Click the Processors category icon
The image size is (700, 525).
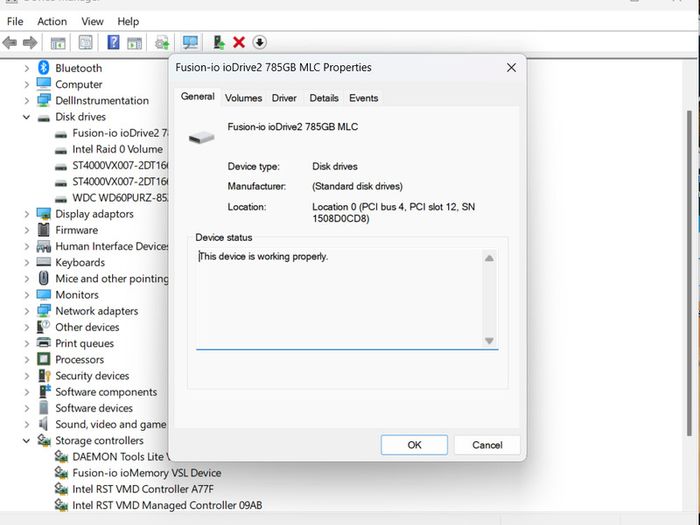pos(44,359)
